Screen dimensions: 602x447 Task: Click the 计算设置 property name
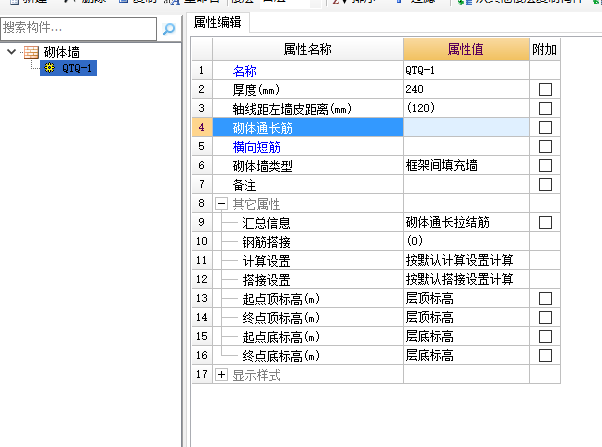(x=266, y=261)
